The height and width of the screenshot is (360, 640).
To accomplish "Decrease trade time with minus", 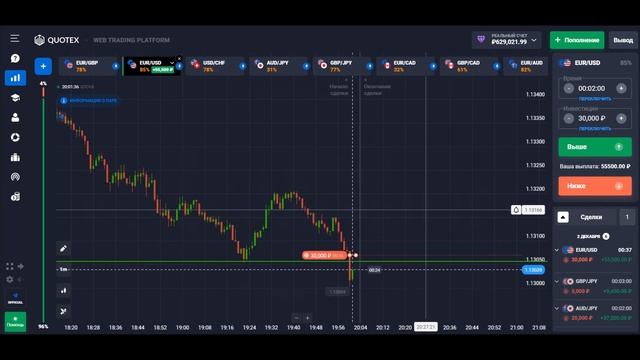I will pos(569,88).
